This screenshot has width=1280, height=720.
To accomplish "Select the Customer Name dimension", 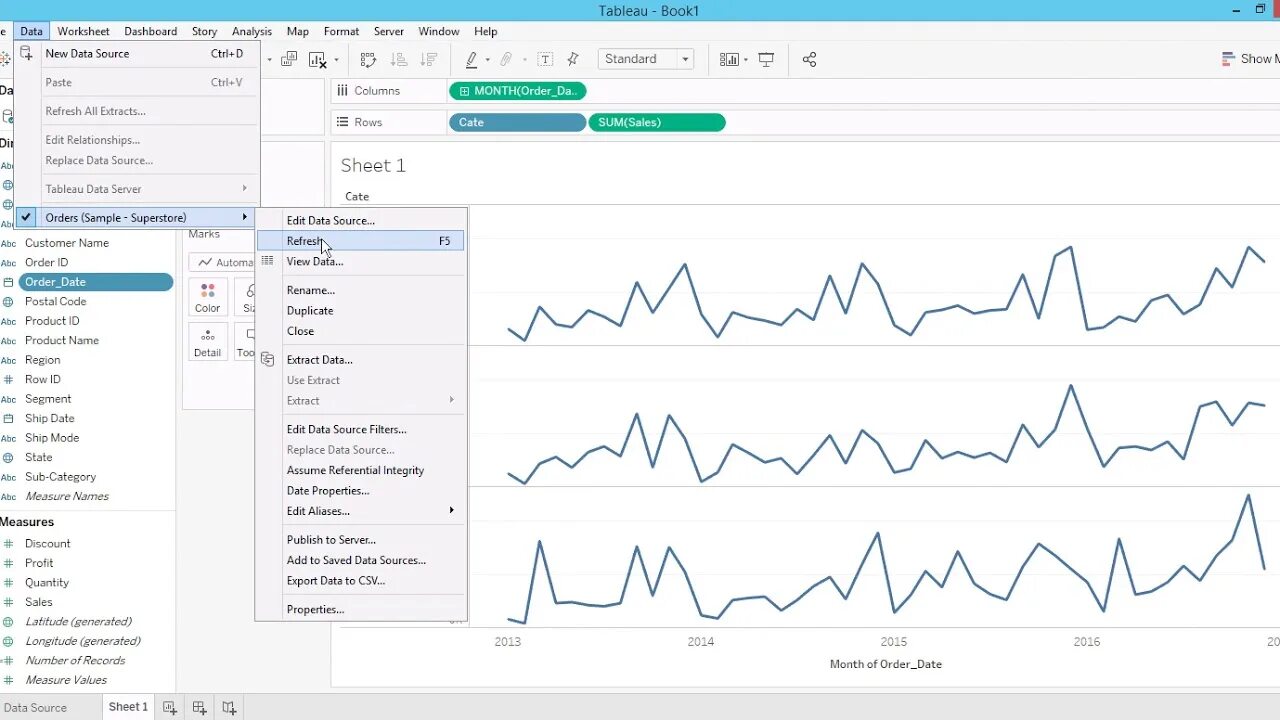I will [x=67, y=243].
